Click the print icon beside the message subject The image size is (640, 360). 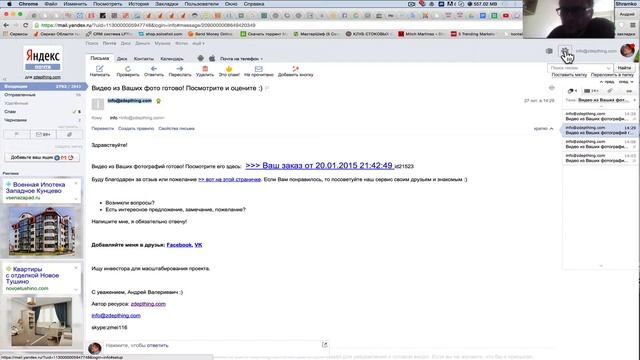click(551, 88)
